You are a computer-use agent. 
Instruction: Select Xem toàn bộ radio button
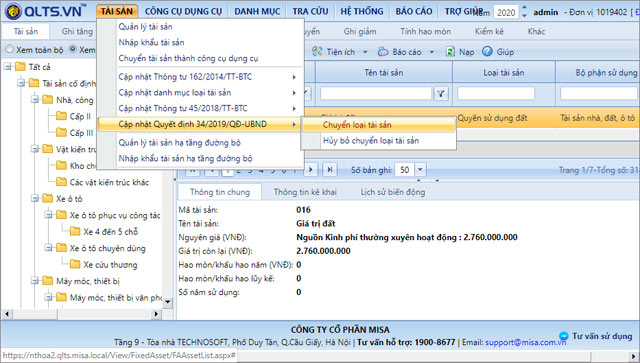coord(9,49)
